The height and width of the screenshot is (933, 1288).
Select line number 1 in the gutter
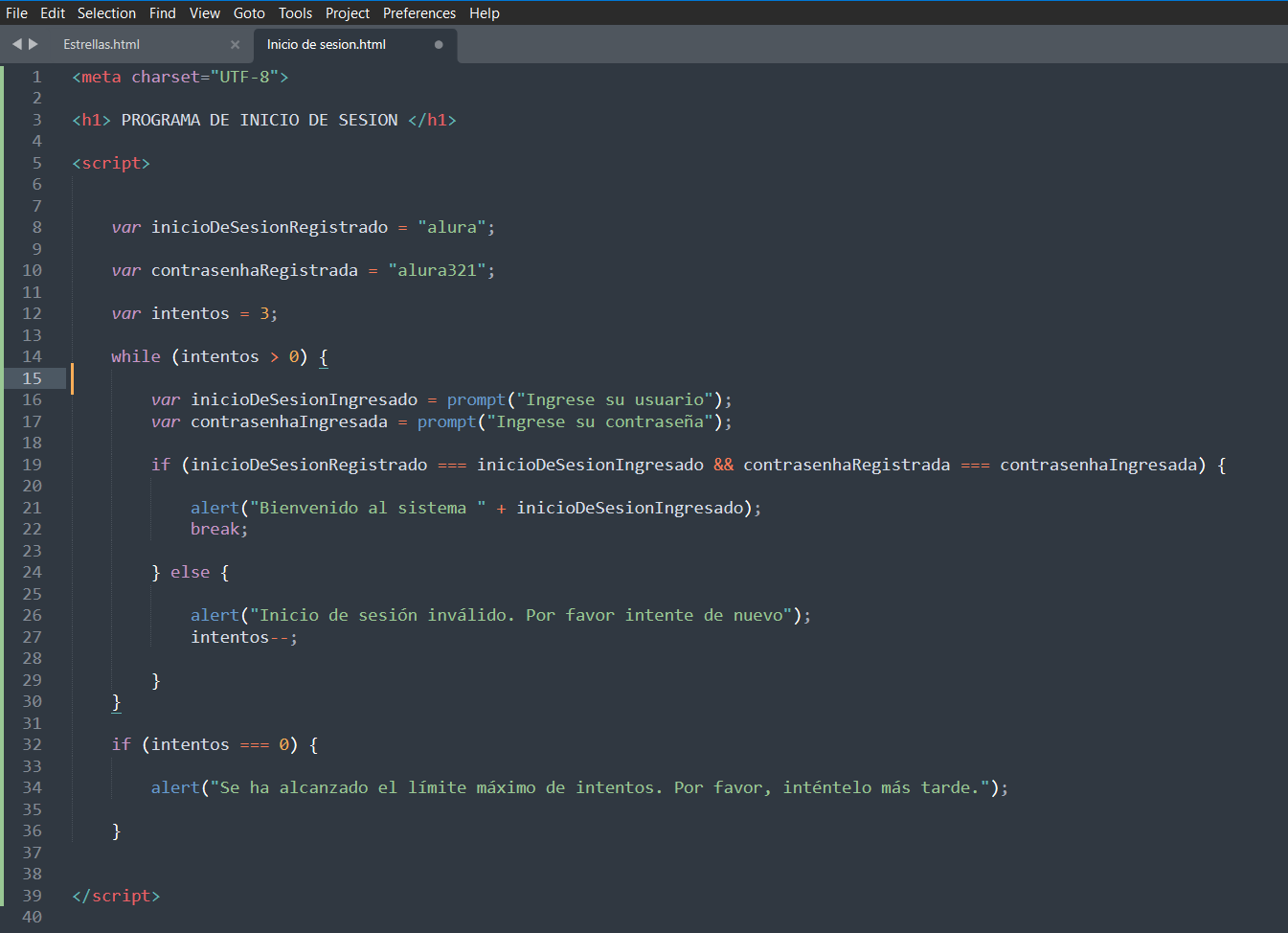[36, 77]
